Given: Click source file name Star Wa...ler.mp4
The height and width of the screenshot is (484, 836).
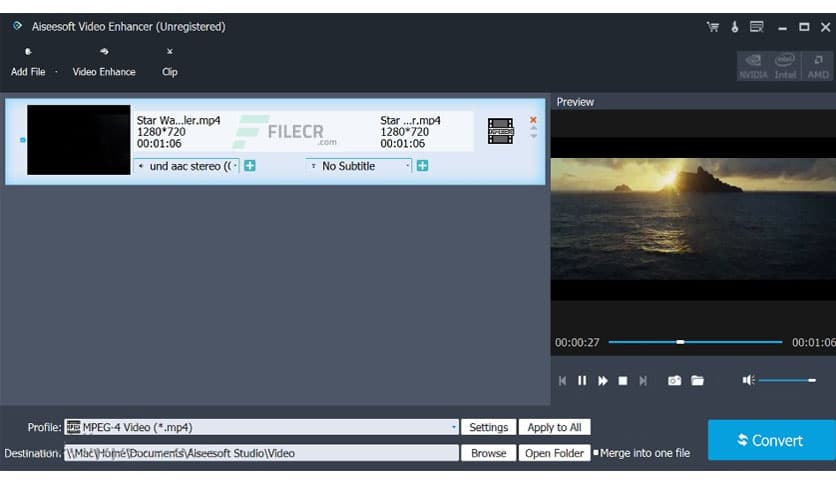Looking at the screenshot, I should [x=179, y=120].
